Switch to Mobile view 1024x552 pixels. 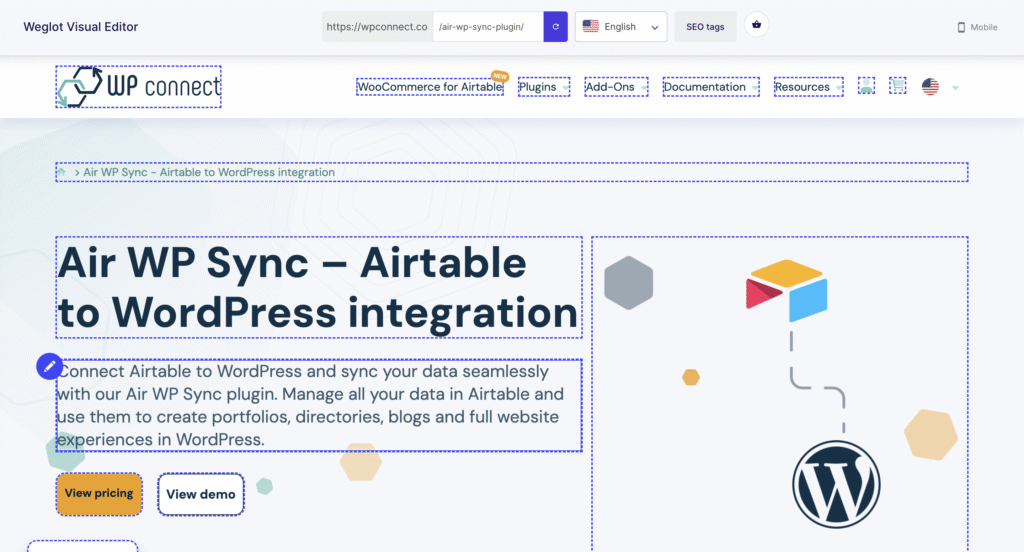977,27
